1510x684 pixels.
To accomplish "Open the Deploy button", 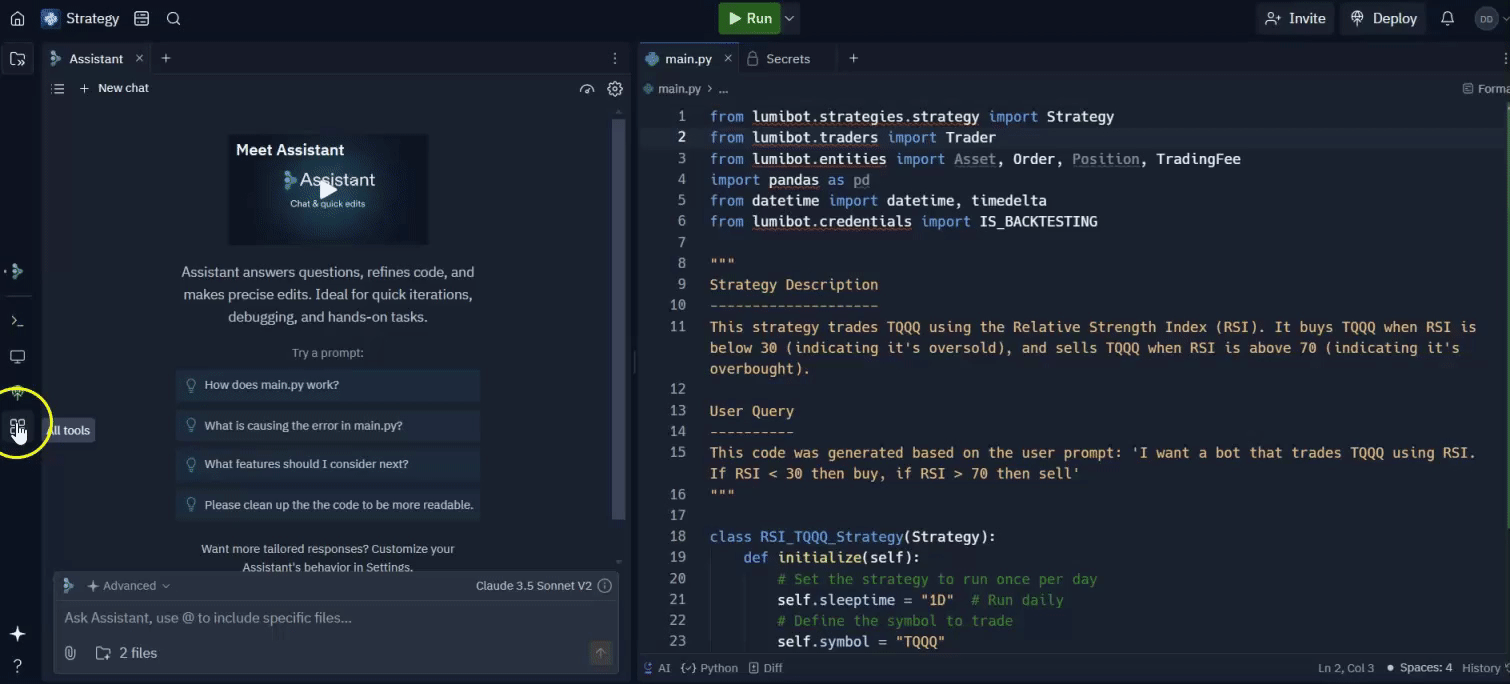I will click(x=1384, y=18).
